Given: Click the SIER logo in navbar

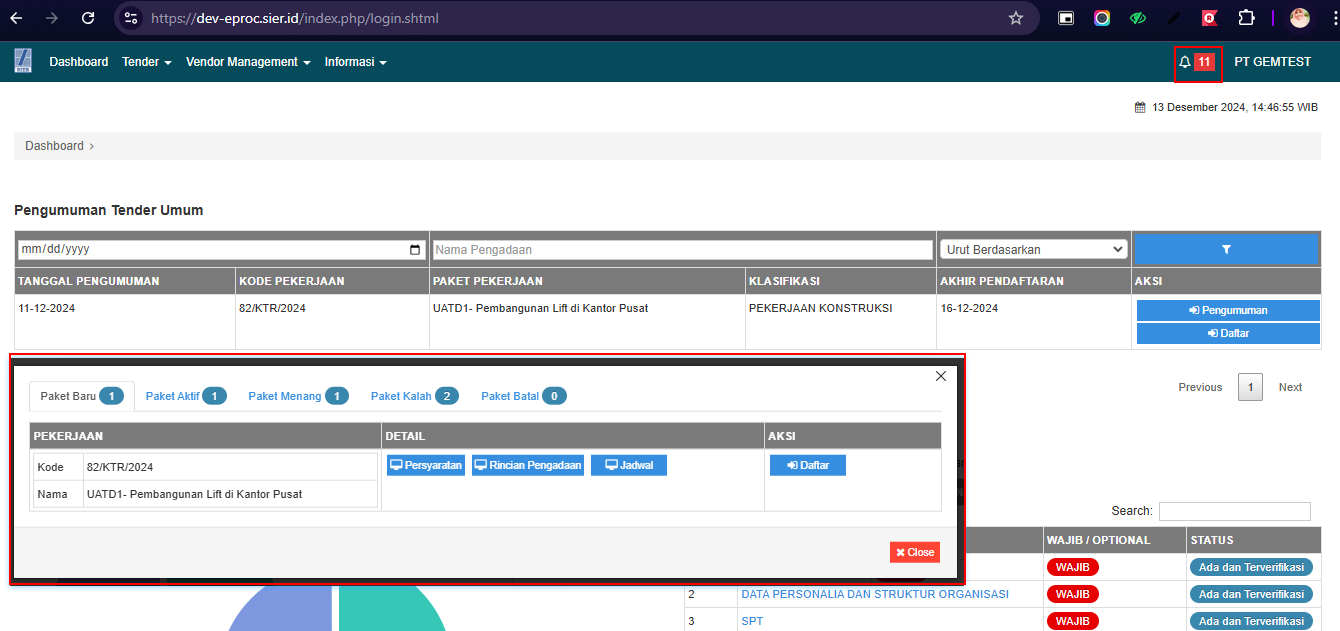Looking at the screenshot, I should point(23,61).
